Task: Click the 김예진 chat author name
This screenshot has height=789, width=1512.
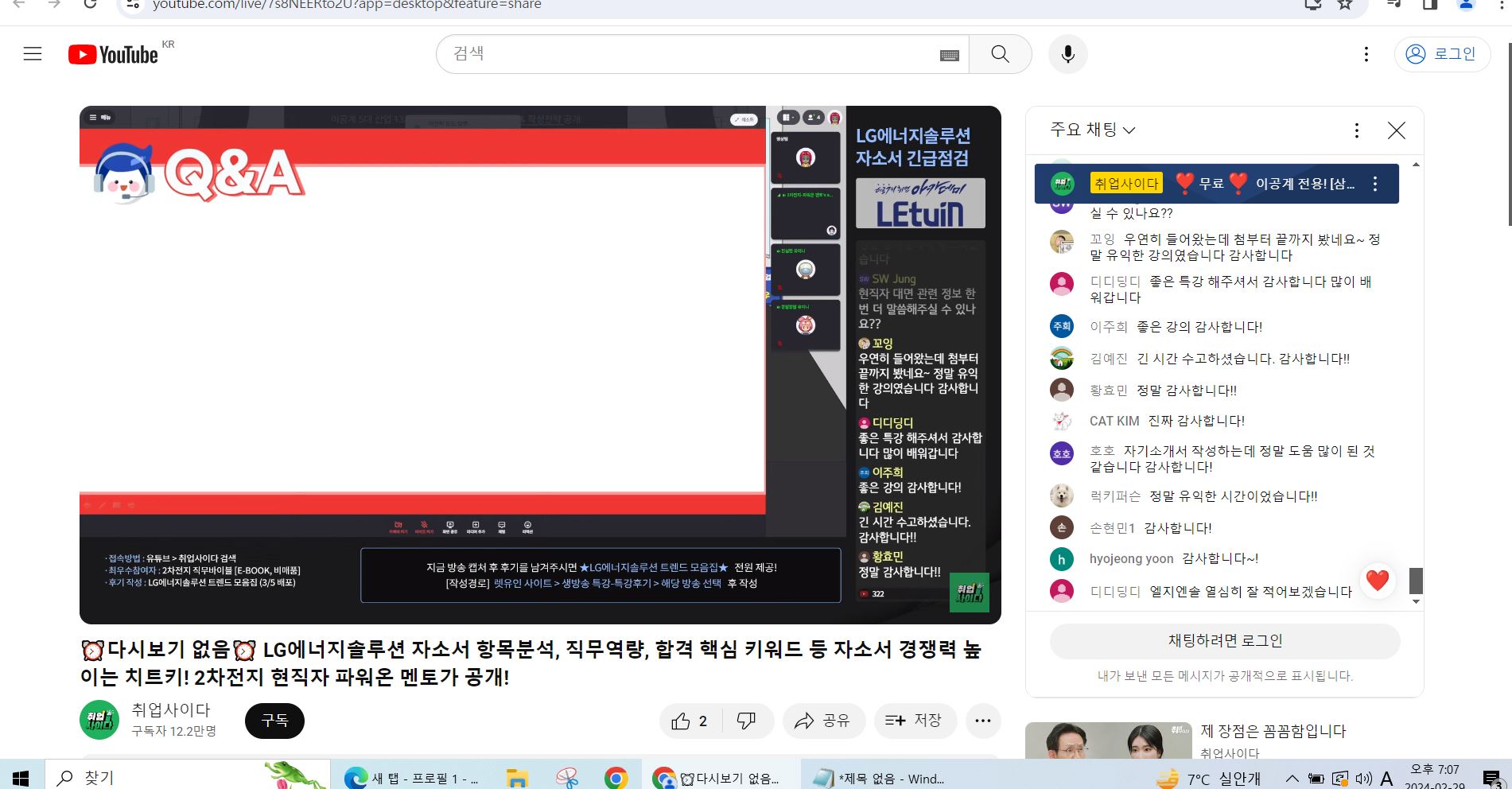Action: pyautogui.click(x=1109, y=359)
